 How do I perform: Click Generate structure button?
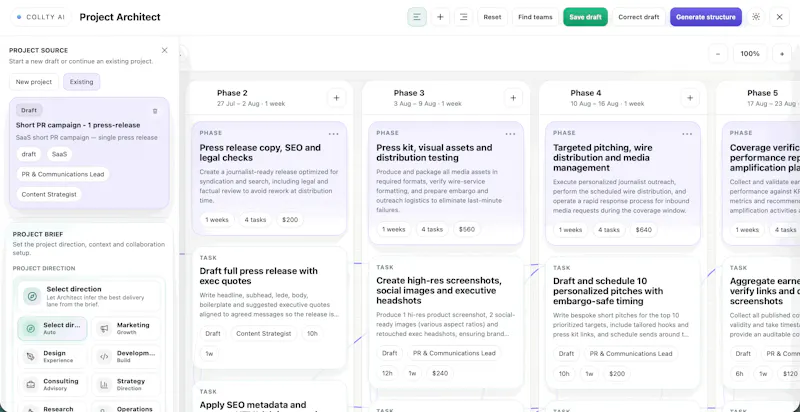(706, 17)
